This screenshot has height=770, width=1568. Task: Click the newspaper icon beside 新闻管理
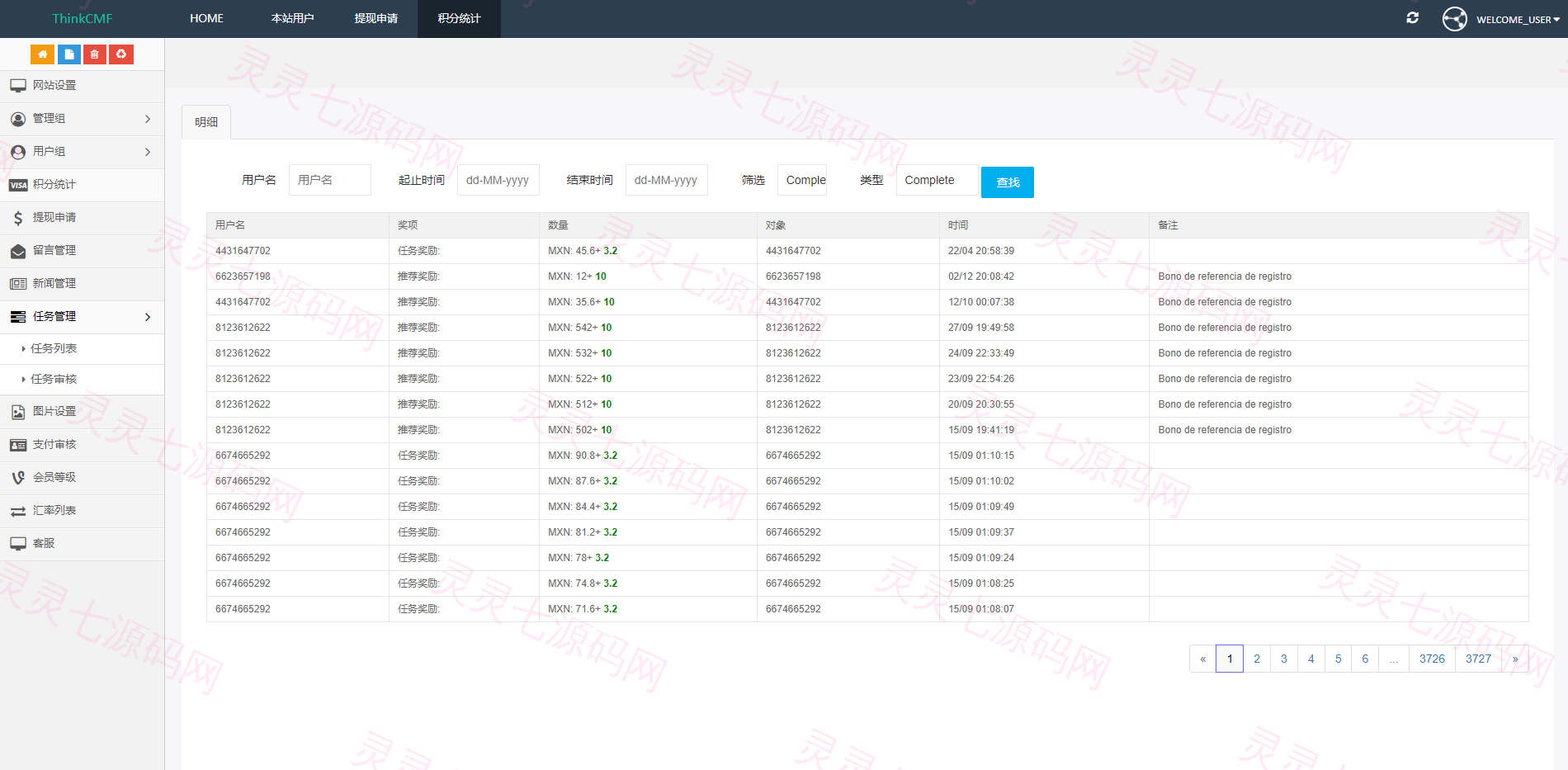[18, 284]
